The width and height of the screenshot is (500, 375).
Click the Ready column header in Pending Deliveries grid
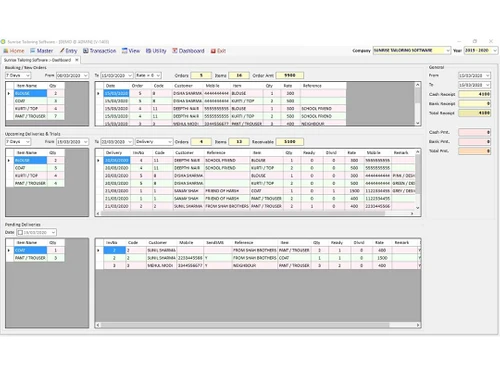tap(337, 243)
